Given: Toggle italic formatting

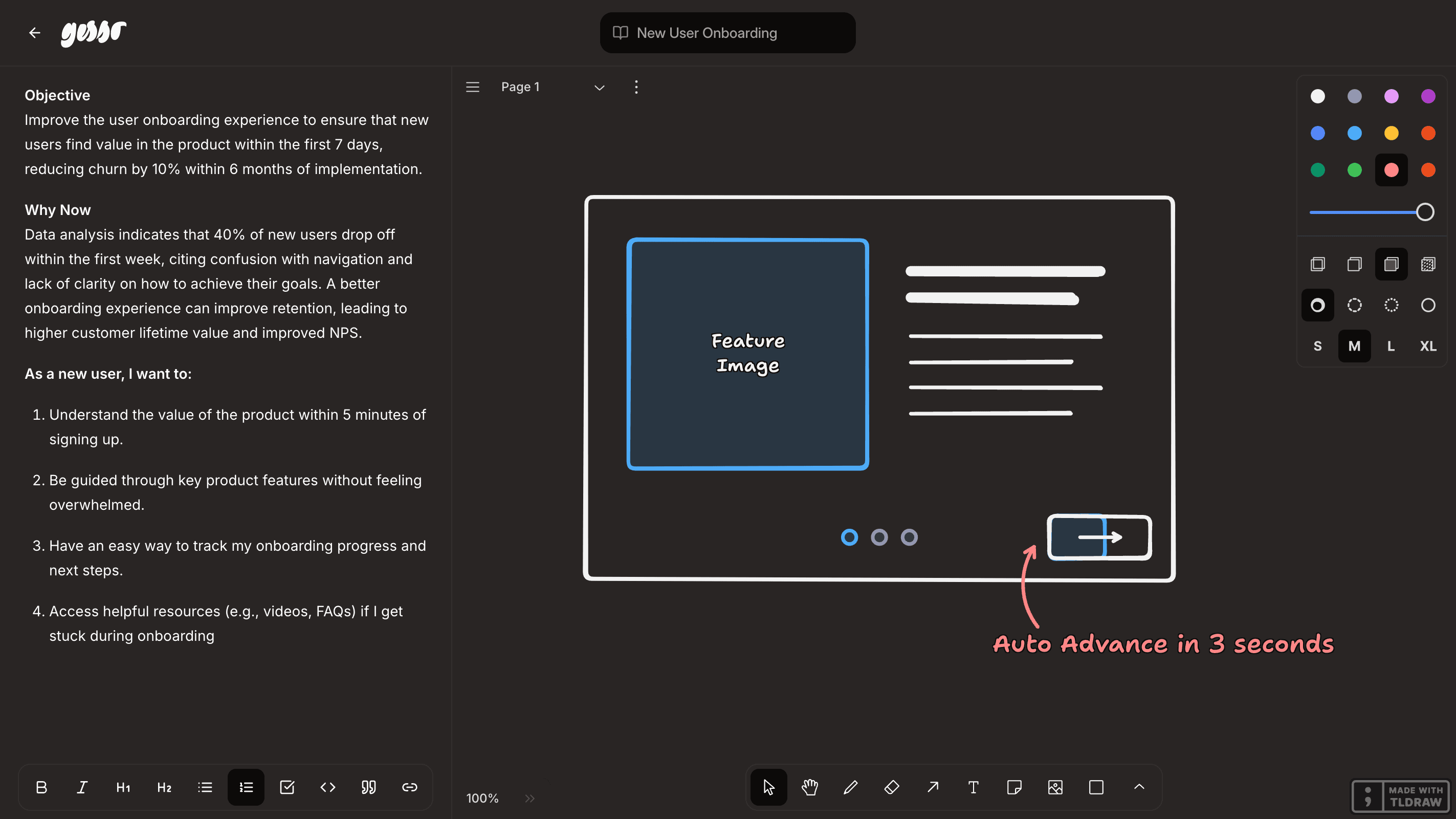Looking at the screenshot, I should pos(82,787).
